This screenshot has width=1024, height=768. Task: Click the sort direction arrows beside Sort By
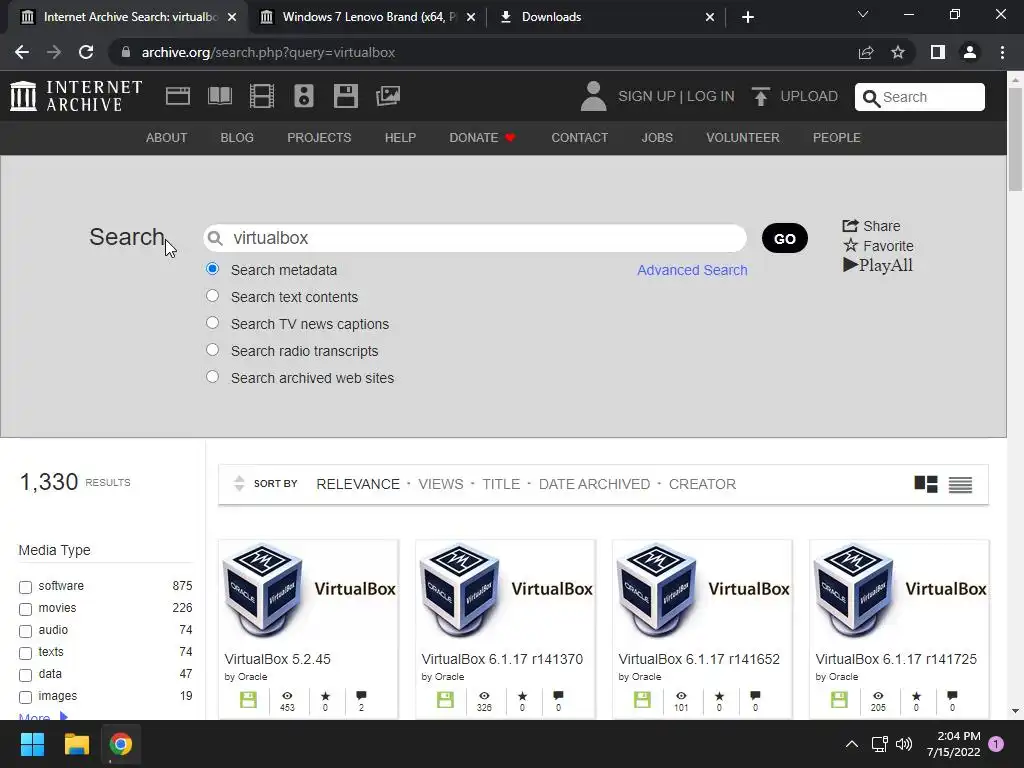(x=239, y=483)
